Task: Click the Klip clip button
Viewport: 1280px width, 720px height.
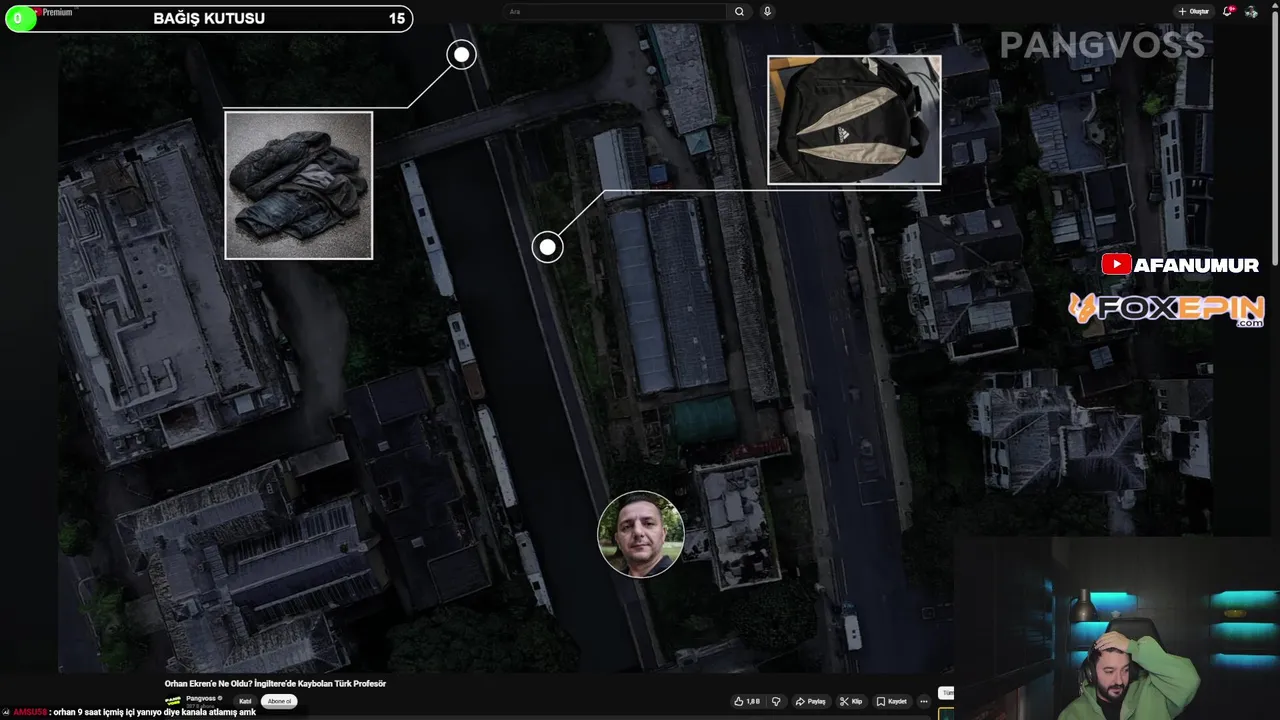Action: 851,701
